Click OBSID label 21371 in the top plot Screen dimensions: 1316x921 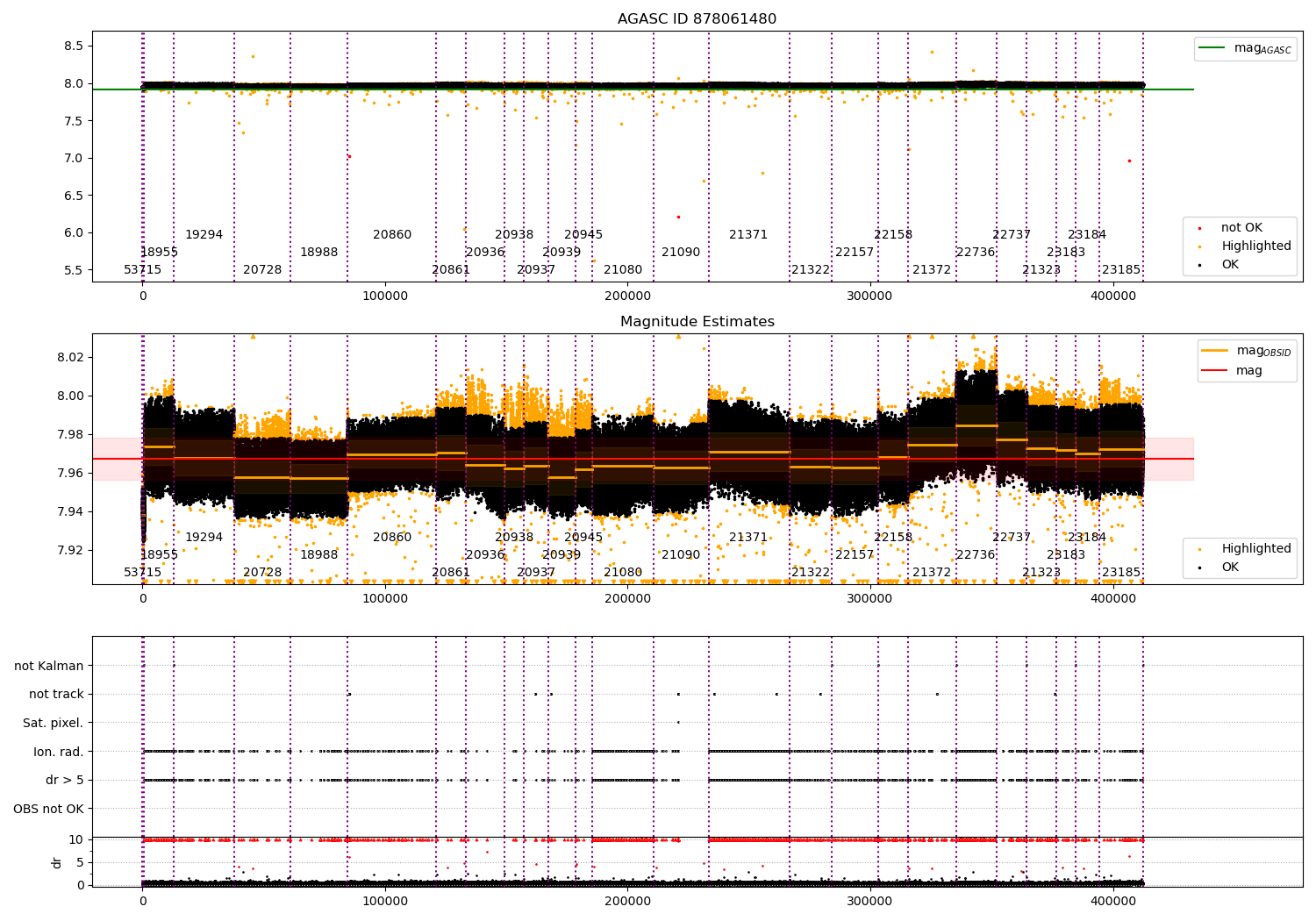click(748, 235)
